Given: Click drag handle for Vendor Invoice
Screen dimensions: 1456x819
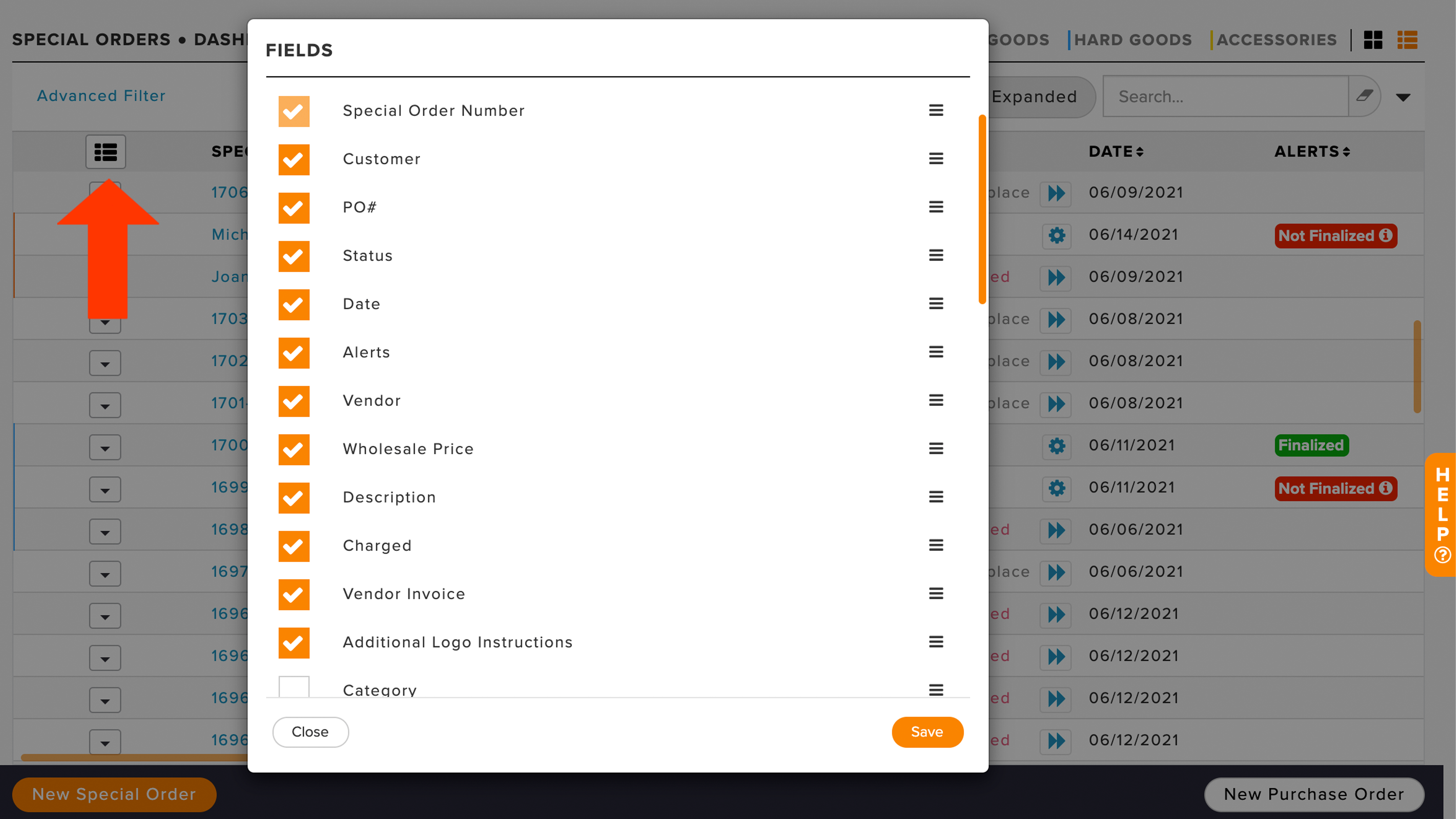Looking at the screenshot, I should pos(936,594).
